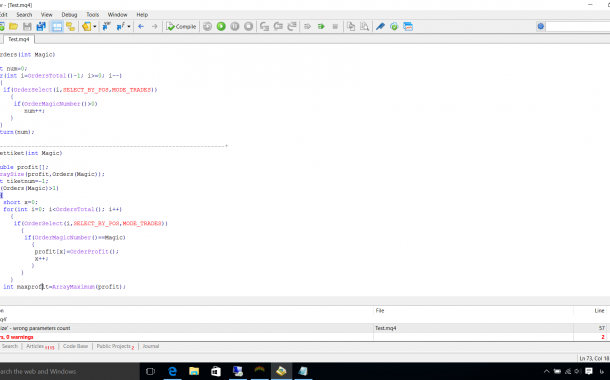The height and width of the screenshot is (380, 610).
Task: Click the Compile button in the toolbar
Action: [181, 26]
